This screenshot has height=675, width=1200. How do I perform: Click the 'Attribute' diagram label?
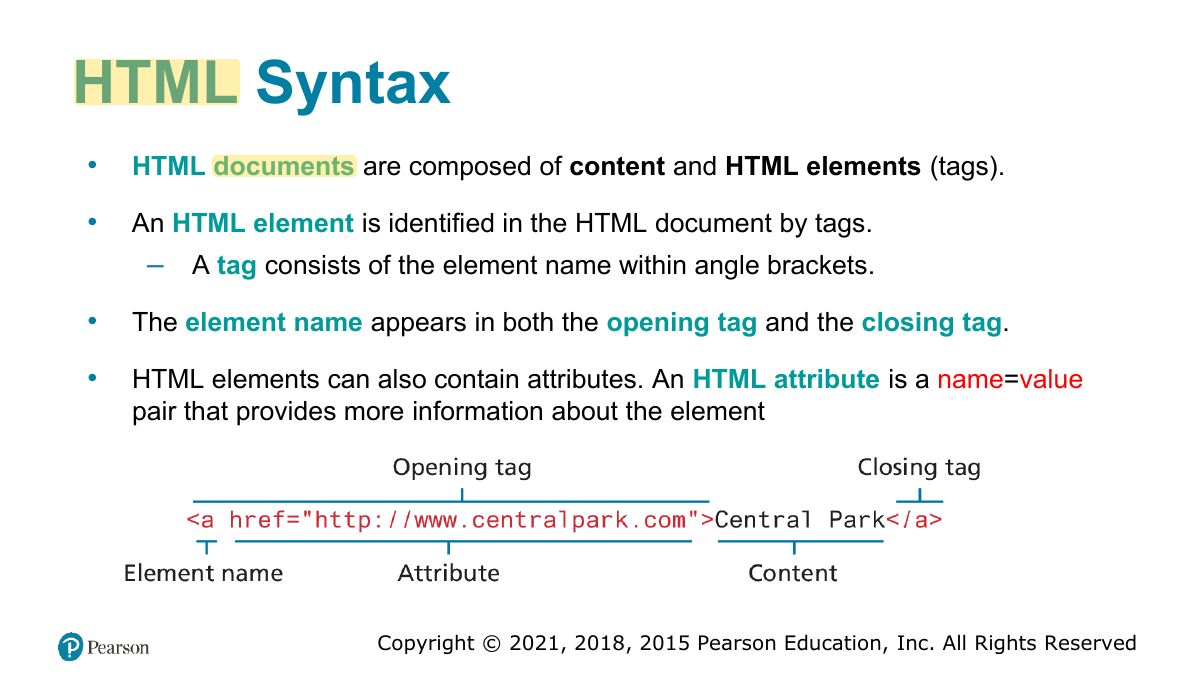(x=448, y=573)
